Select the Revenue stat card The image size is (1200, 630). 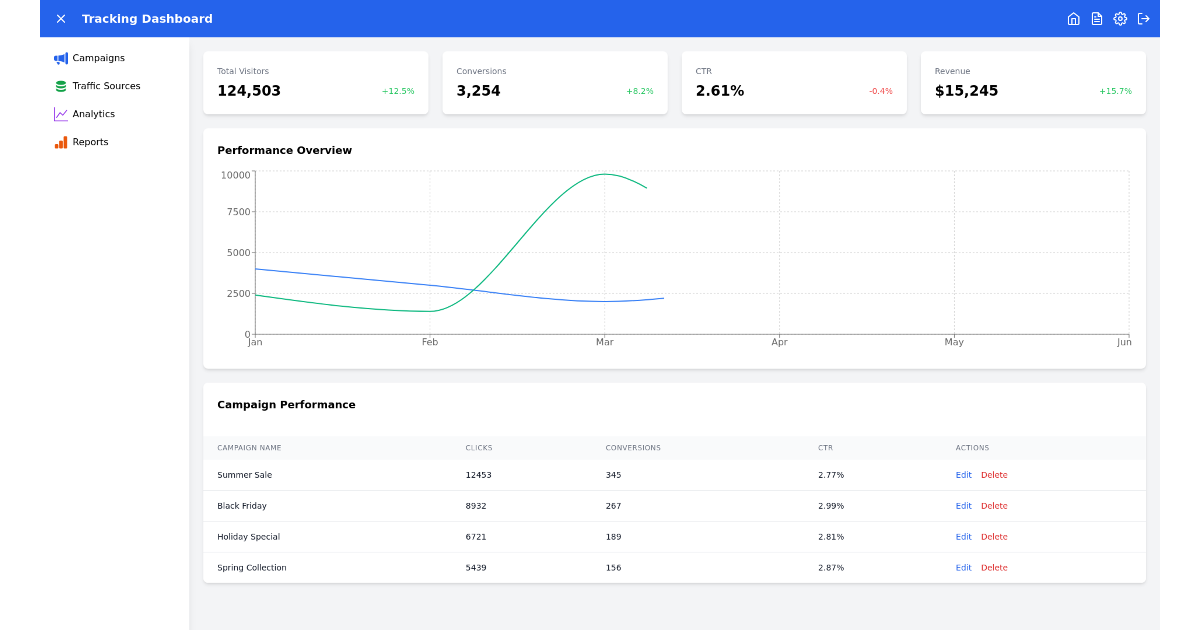coord(1033,82)
